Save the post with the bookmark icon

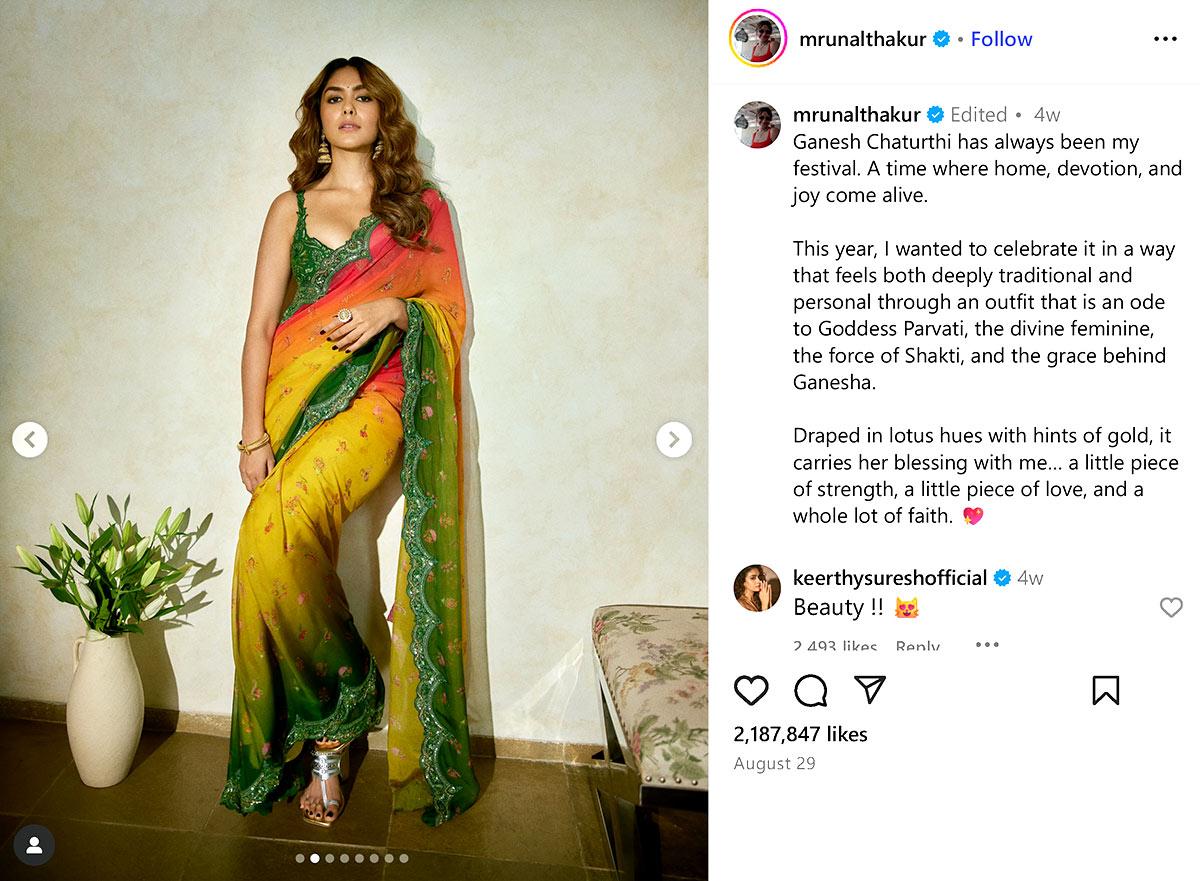1105,690
